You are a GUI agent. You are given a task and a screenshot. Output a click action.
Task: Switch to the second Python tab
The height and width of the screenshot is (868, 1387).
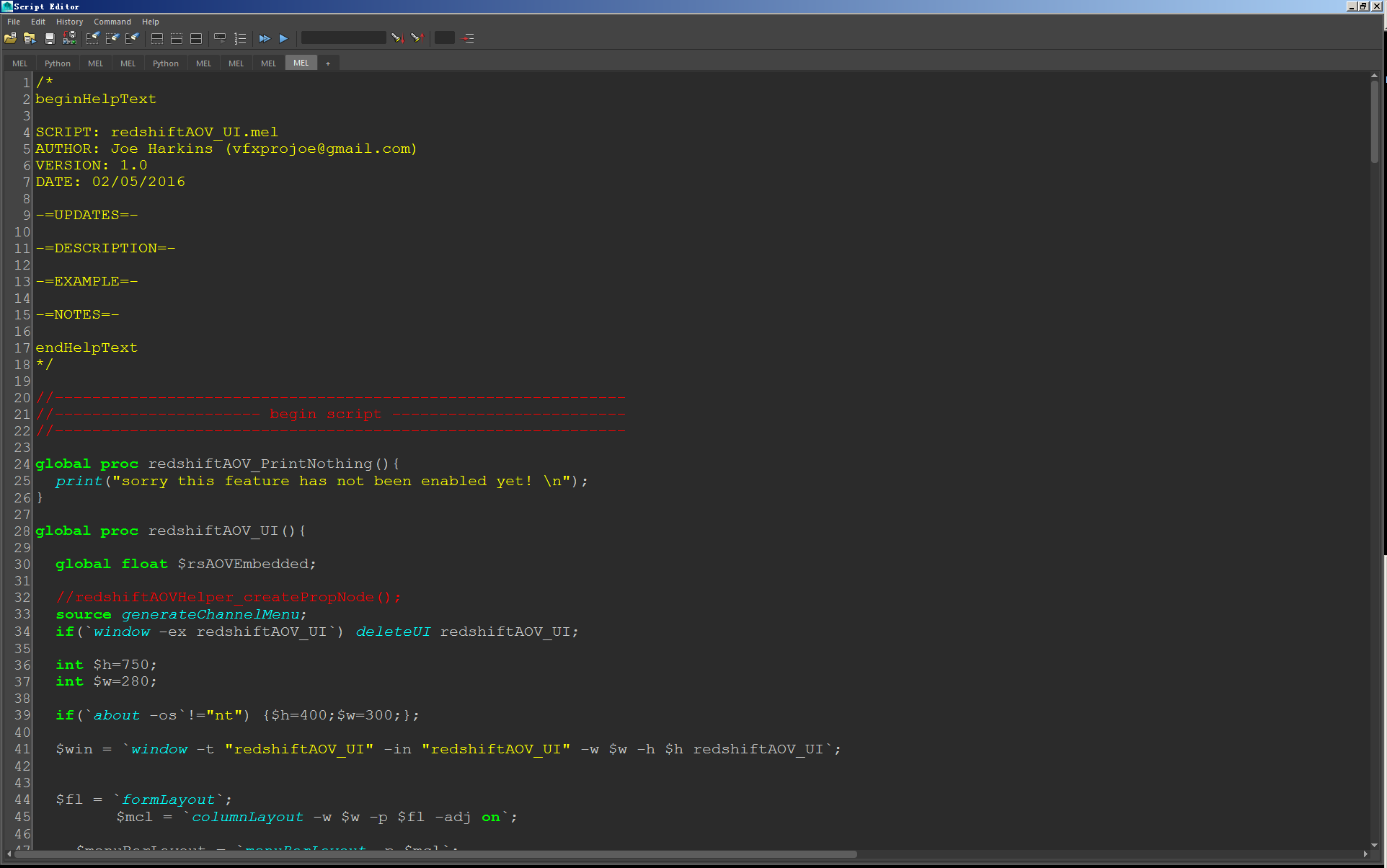(166, 63)
